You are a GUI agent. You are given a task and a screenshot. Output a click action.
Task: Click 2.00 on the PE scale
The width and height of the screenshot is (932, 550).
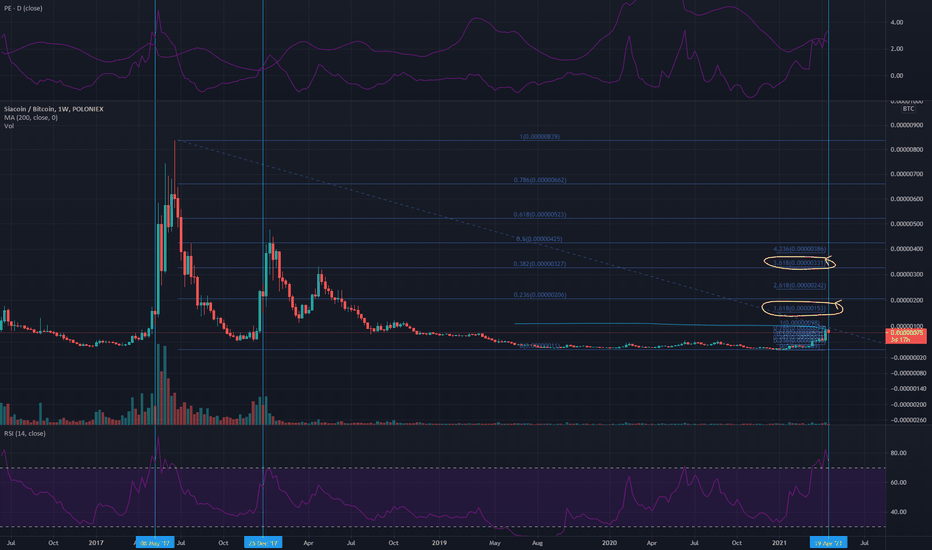[x=896, y=49]
